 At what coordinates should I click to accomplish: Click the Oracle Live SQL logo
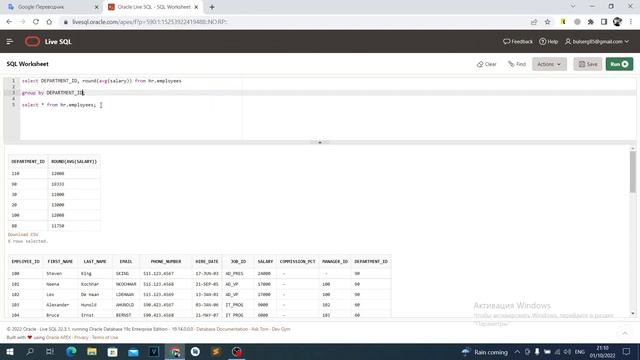48,42
